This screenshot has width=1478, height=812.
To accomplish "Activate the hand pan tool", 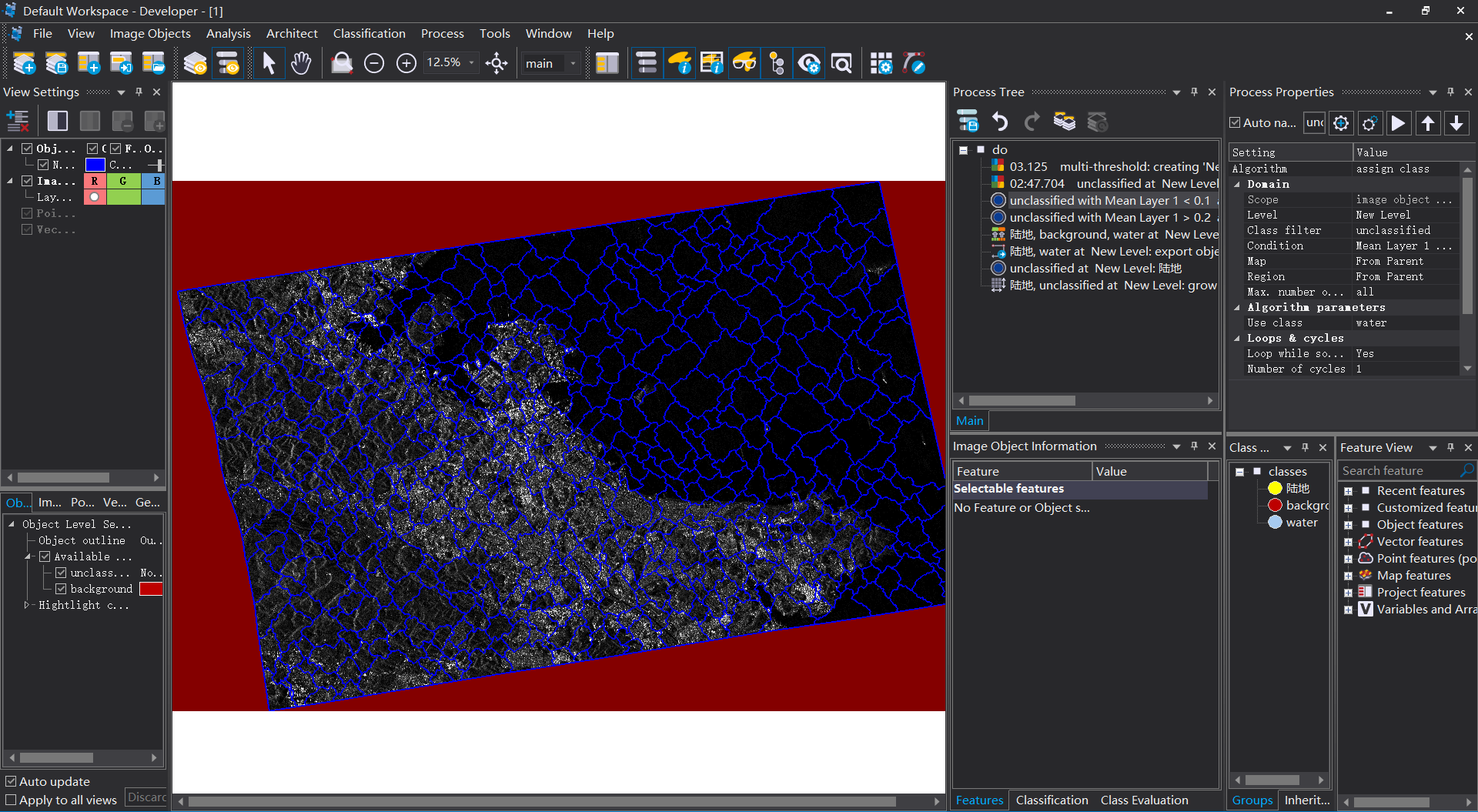I will point(301,63).
